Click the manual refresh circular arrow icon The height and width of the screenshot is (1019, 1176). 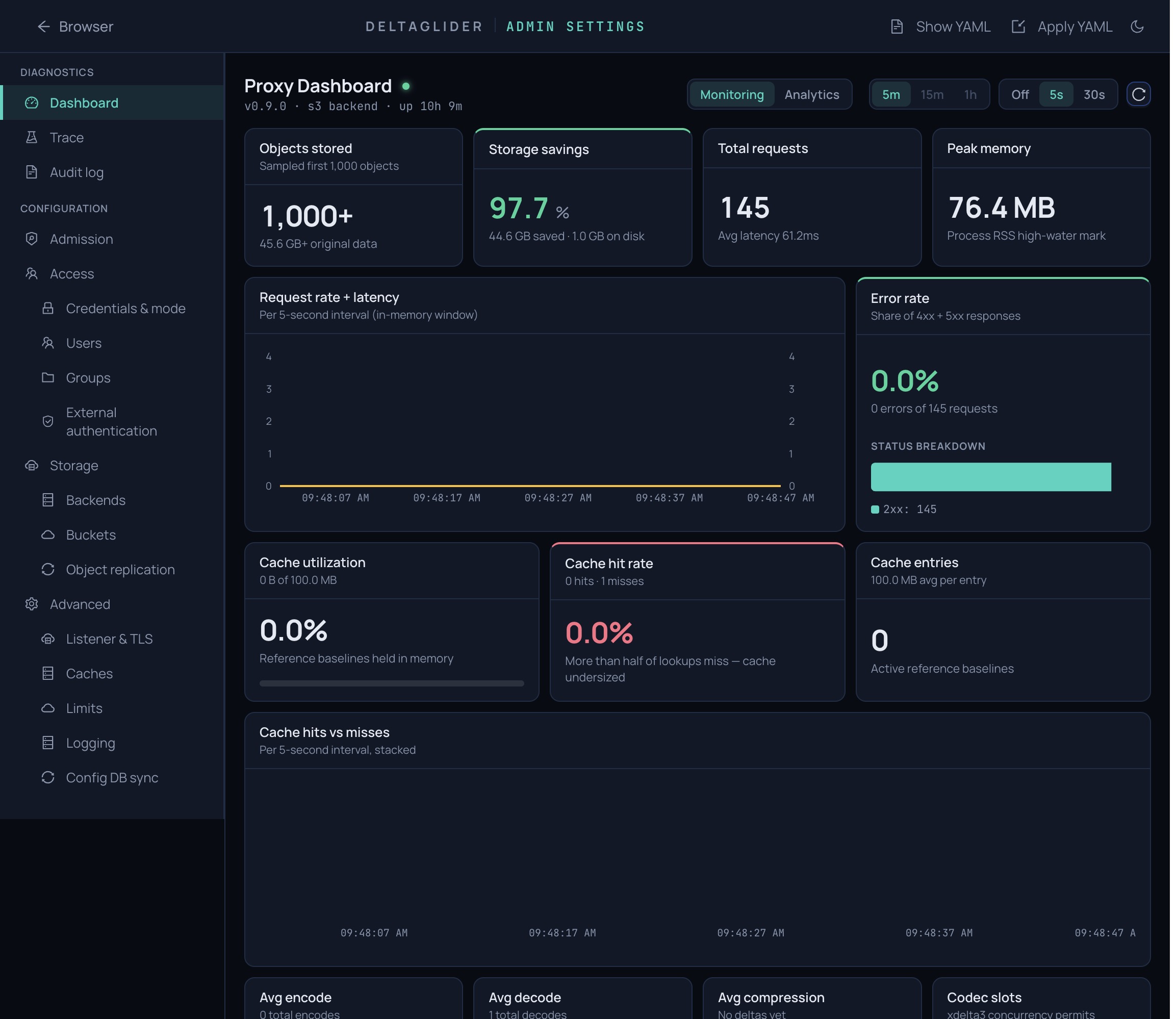[x=1139, y=94]
